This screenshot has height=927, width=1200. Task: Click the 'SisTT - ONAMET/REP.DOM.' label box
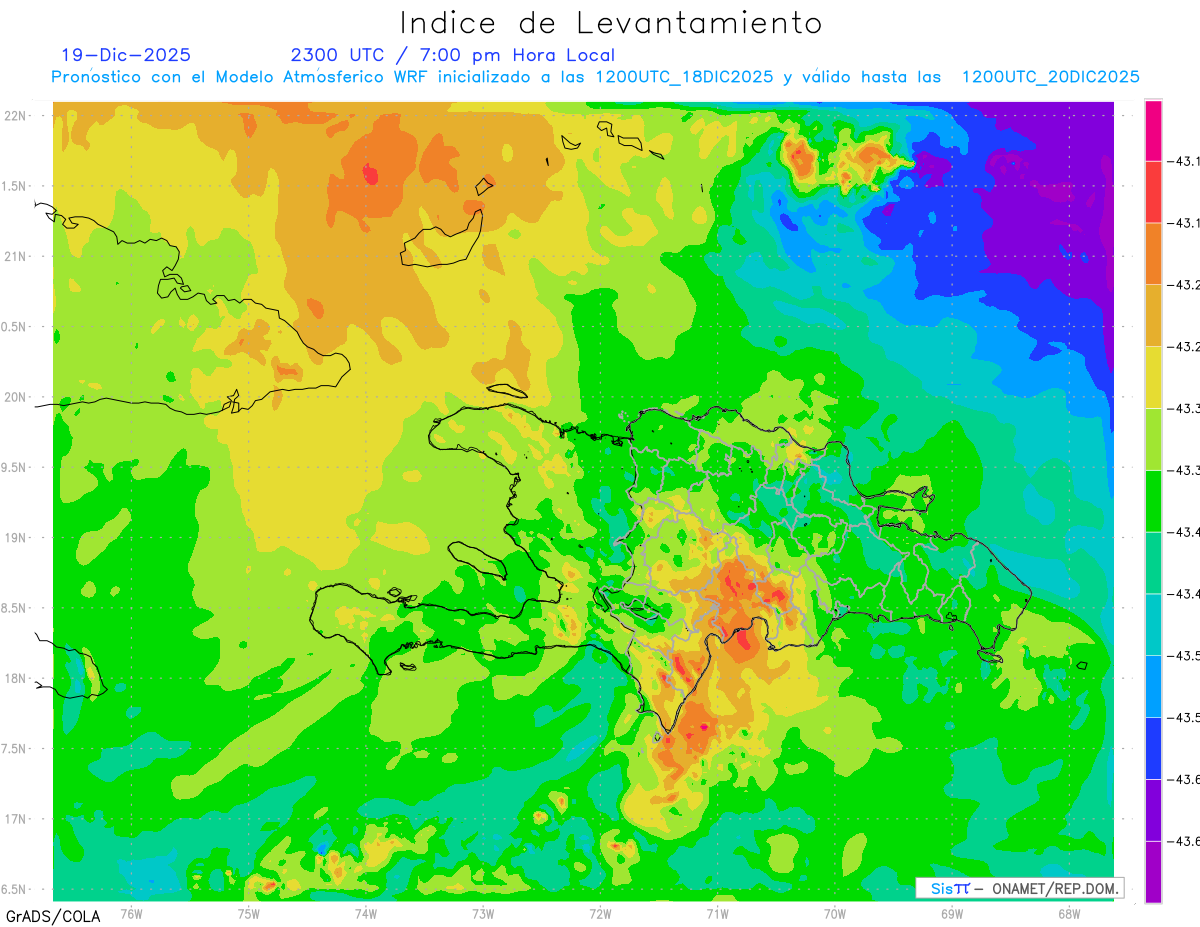[1020, 888]
